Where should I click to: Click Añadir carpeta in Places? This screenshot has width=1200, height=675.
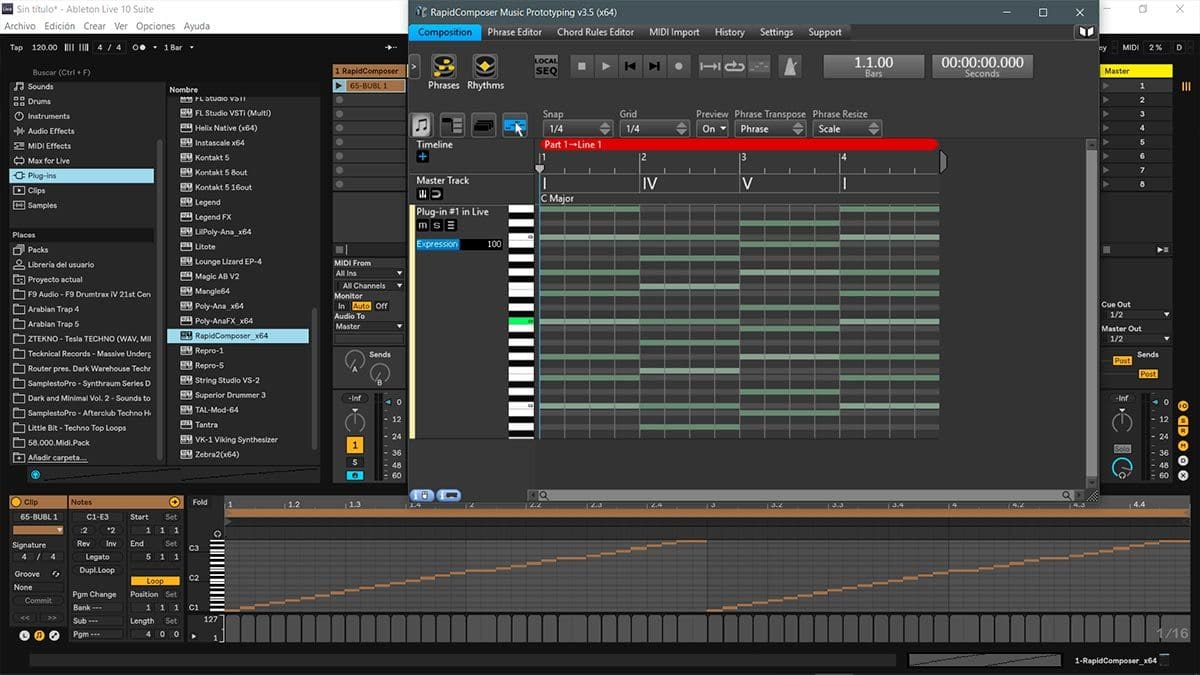(x=58, y=457)
